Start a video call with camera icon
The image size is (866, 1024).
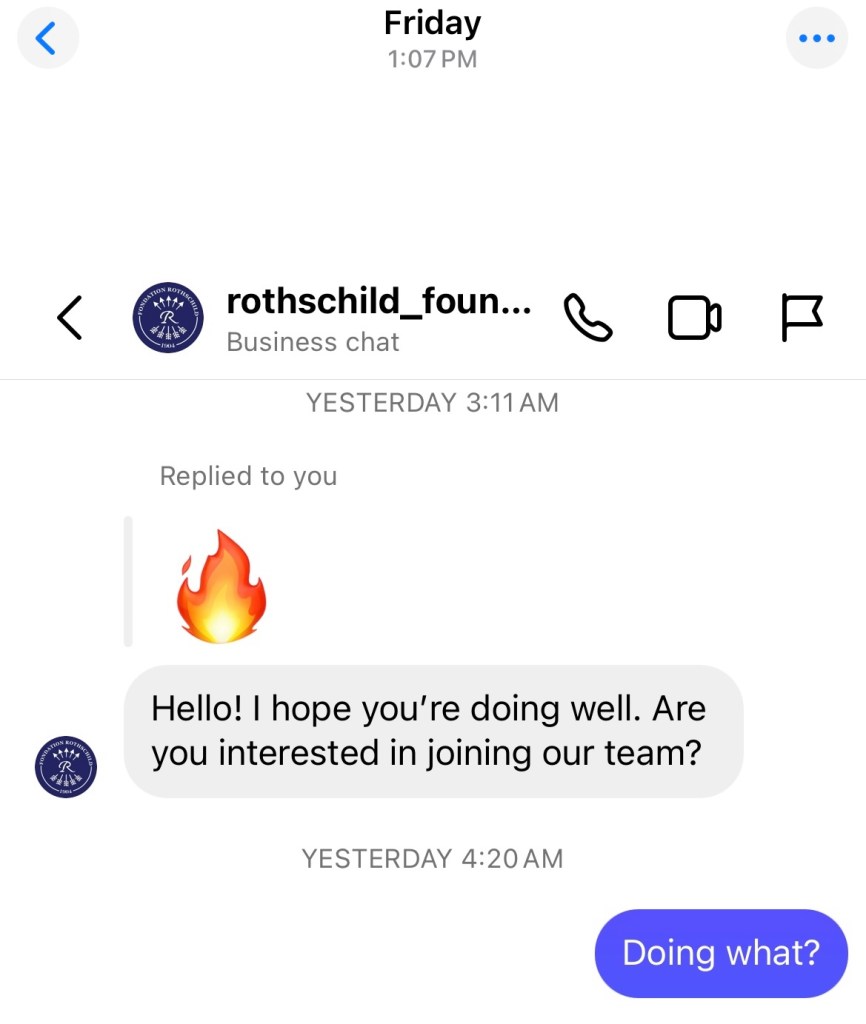pos(694,317)
